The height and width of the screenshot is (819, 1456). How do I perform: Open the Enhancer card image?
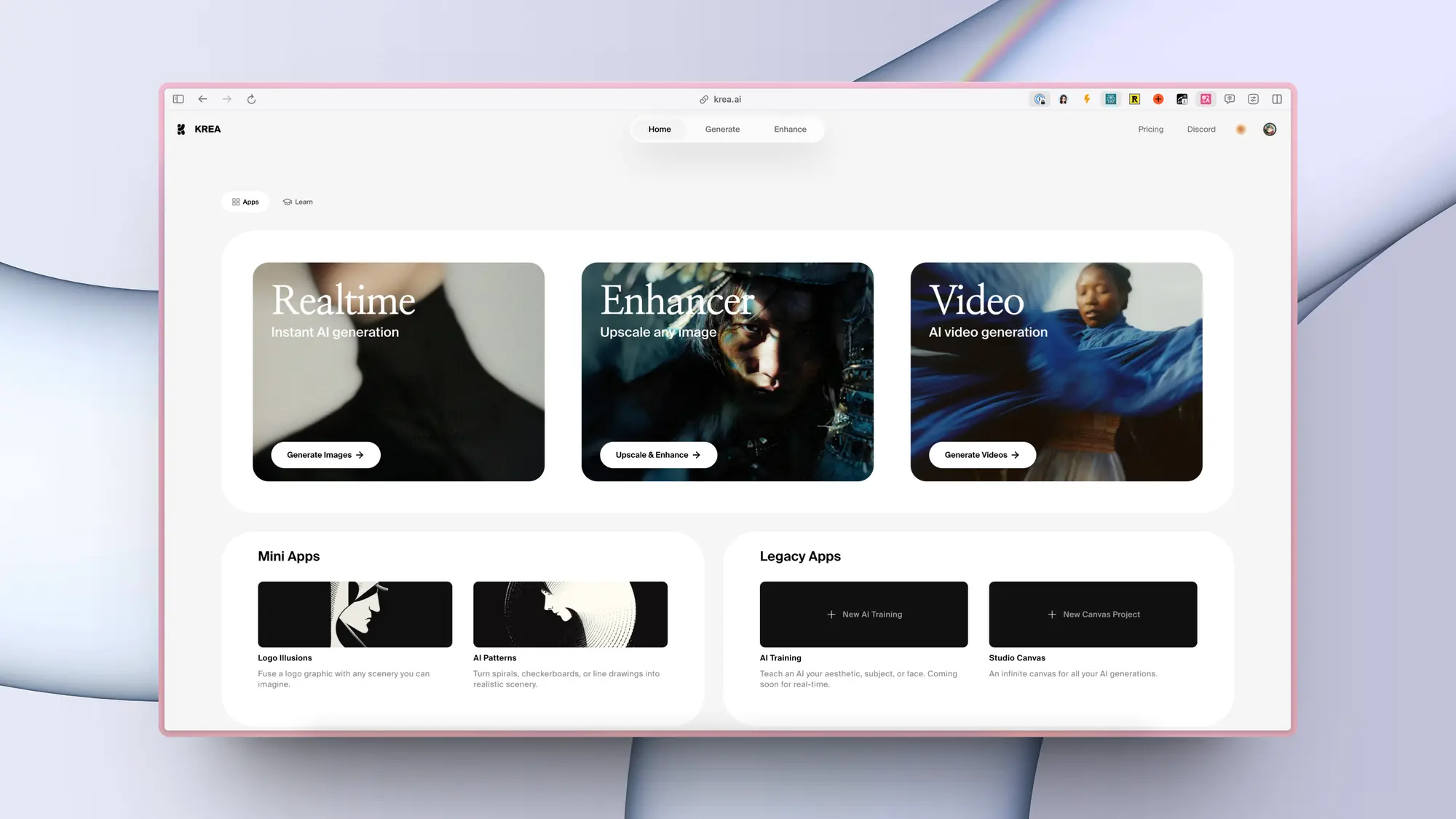tap(727, 371)
